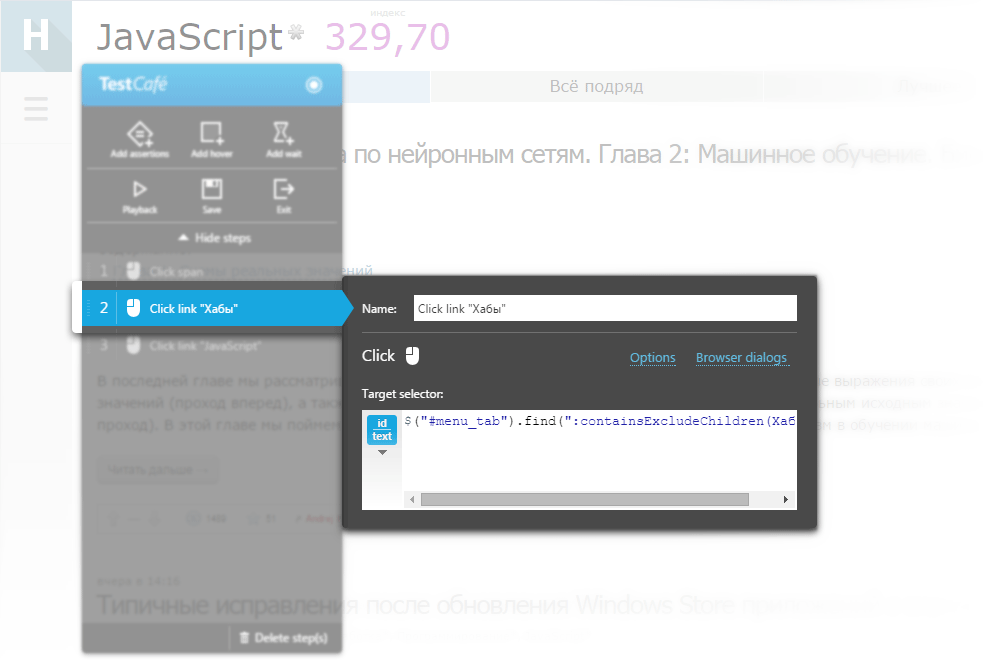Click in the Target selector code area
Viewport: 990px width, 670px height.
[x=599, y=450]
